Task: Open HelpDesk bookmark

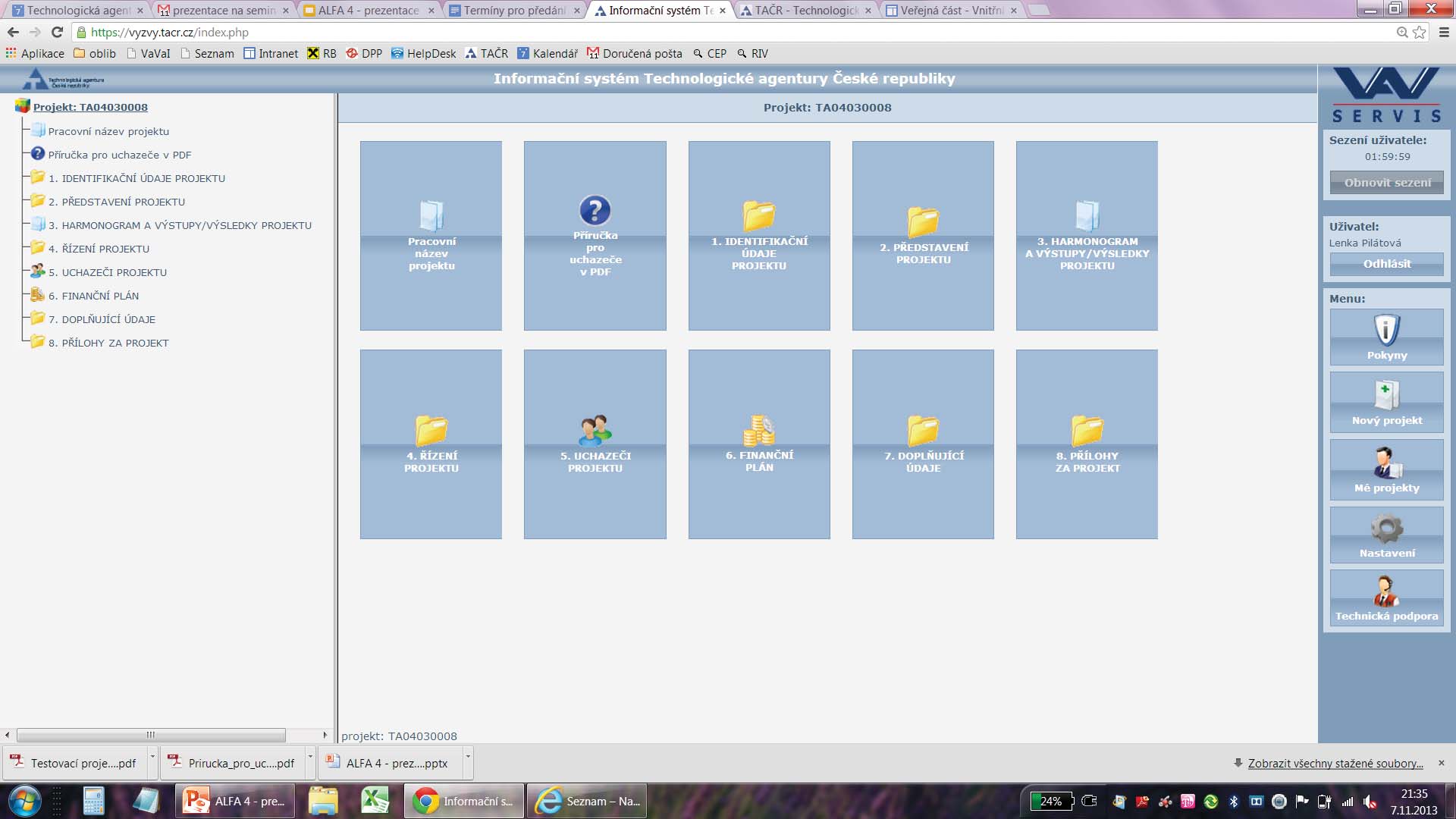Action: [x=424, y=53]
